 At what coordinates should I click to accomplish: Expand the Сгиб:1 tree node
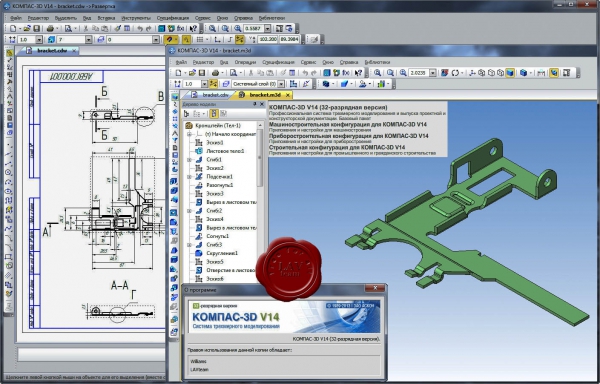[189, 159]
